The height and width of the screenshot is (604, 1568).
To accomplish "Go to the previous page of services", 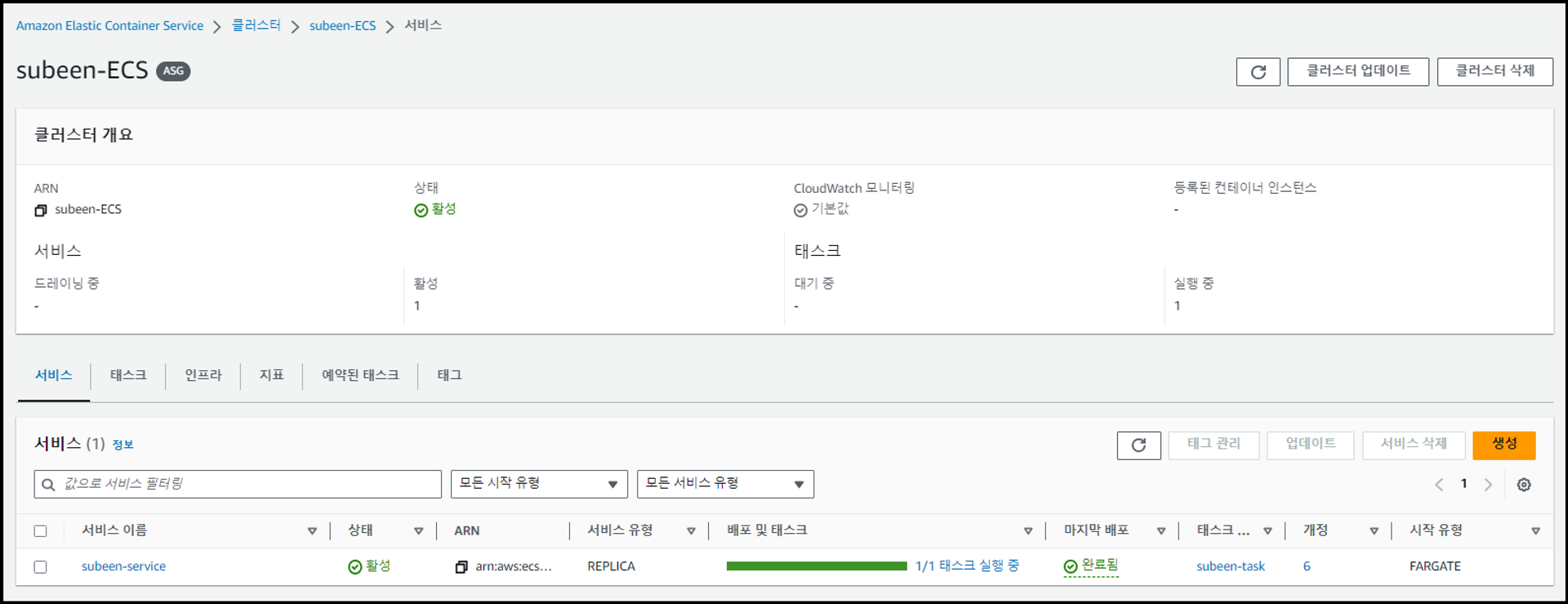I will tap(1439, 485).
